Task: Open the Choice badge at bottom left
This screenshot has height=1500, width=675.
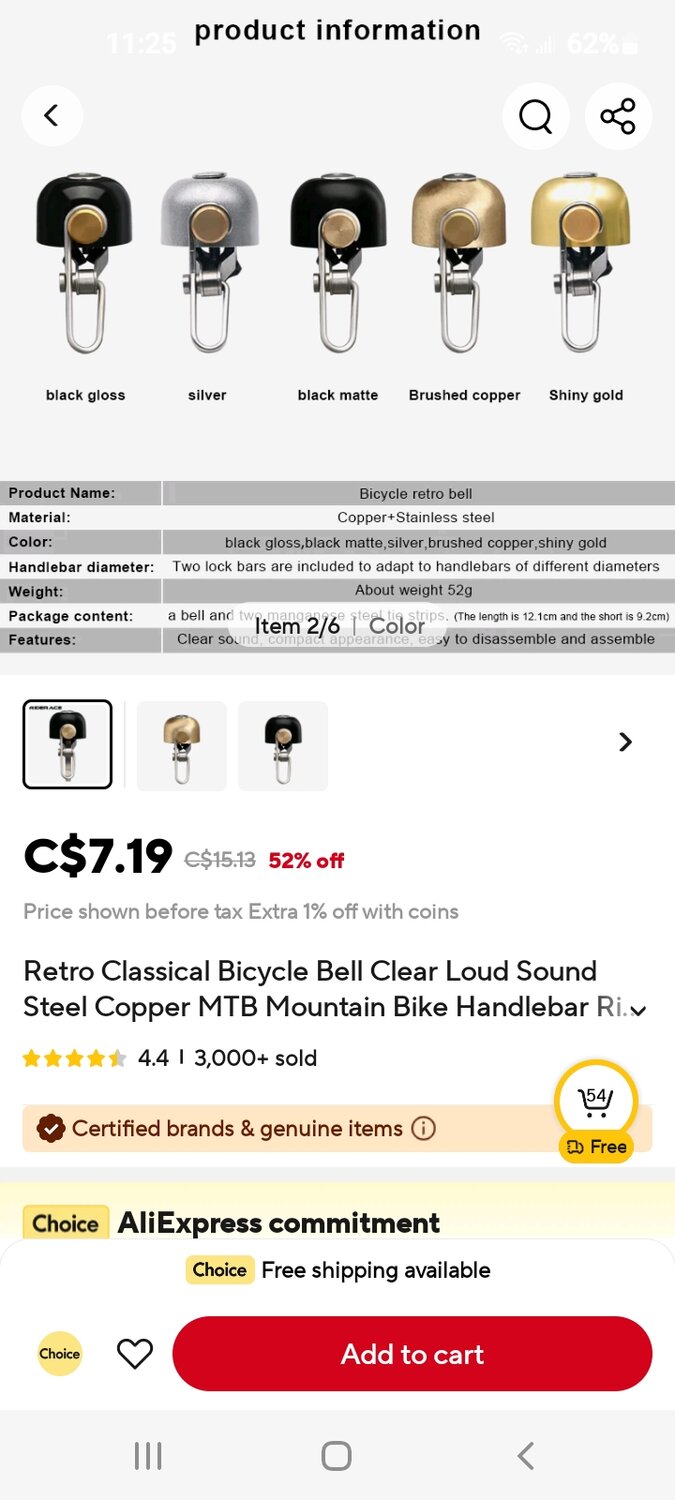Action: [59, 1354]
